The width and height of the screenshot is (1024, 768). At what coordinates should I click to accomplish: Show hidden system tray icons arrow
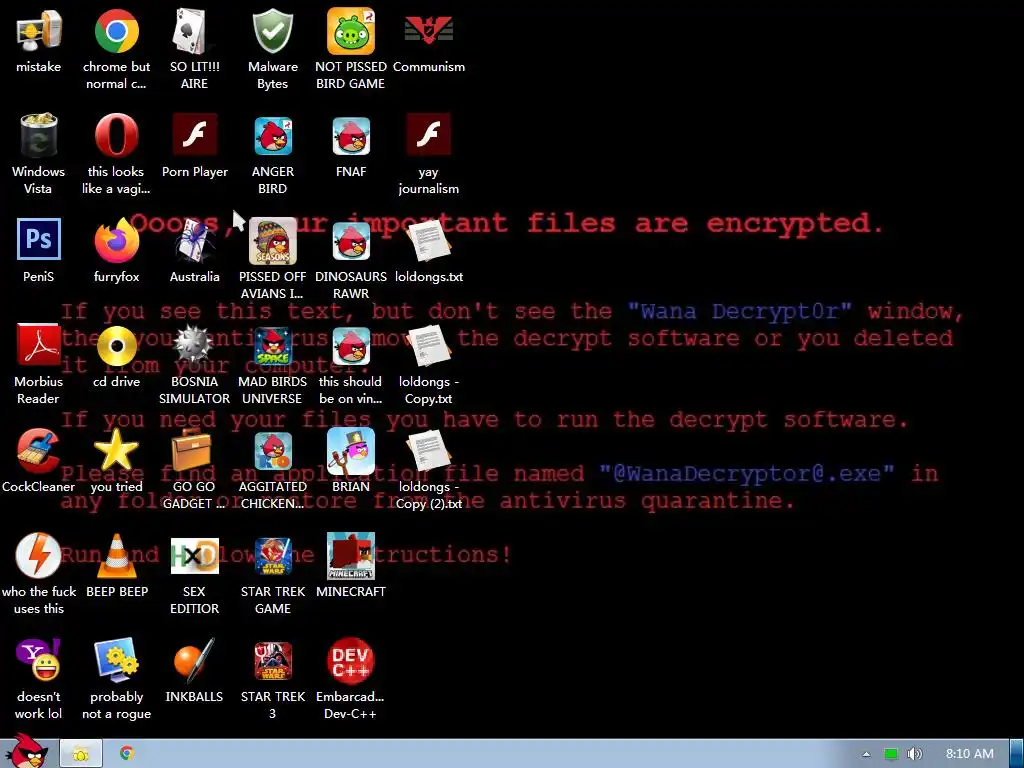[866, 754]
